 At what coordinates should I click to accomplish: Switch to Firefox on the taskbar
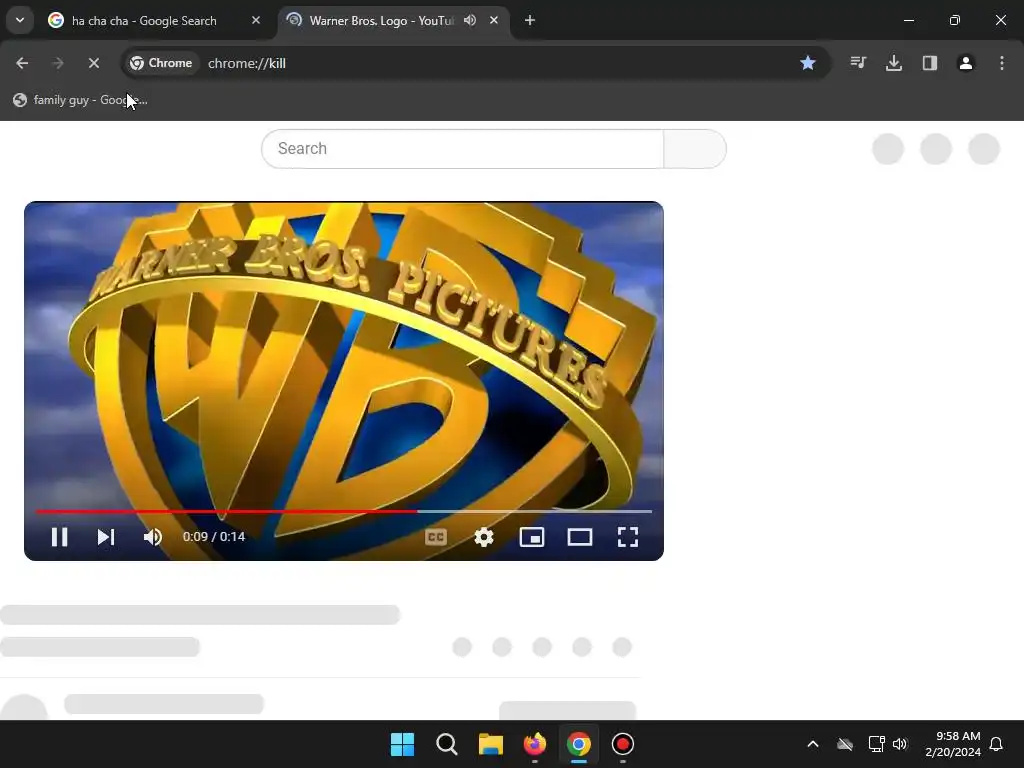pos(535,744)
